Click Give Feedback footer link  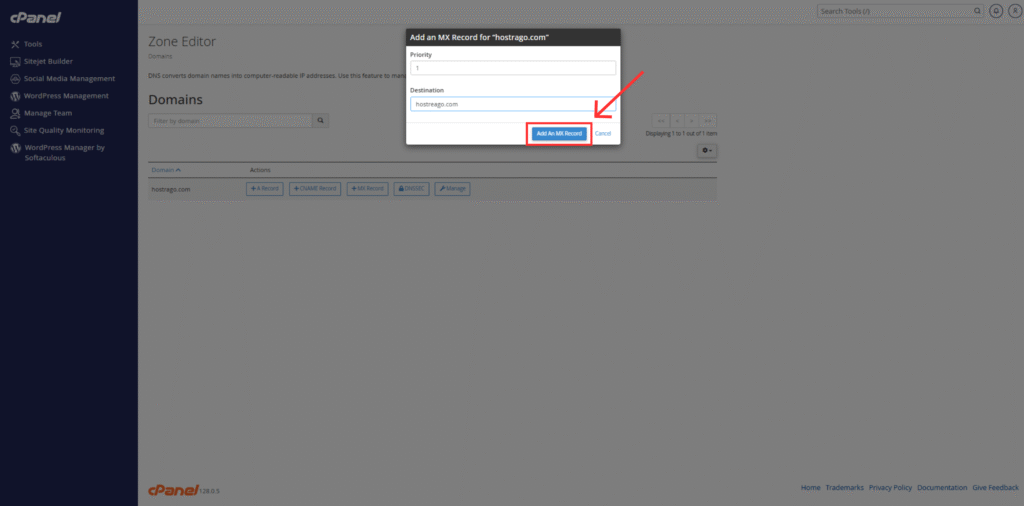(995, 488)
